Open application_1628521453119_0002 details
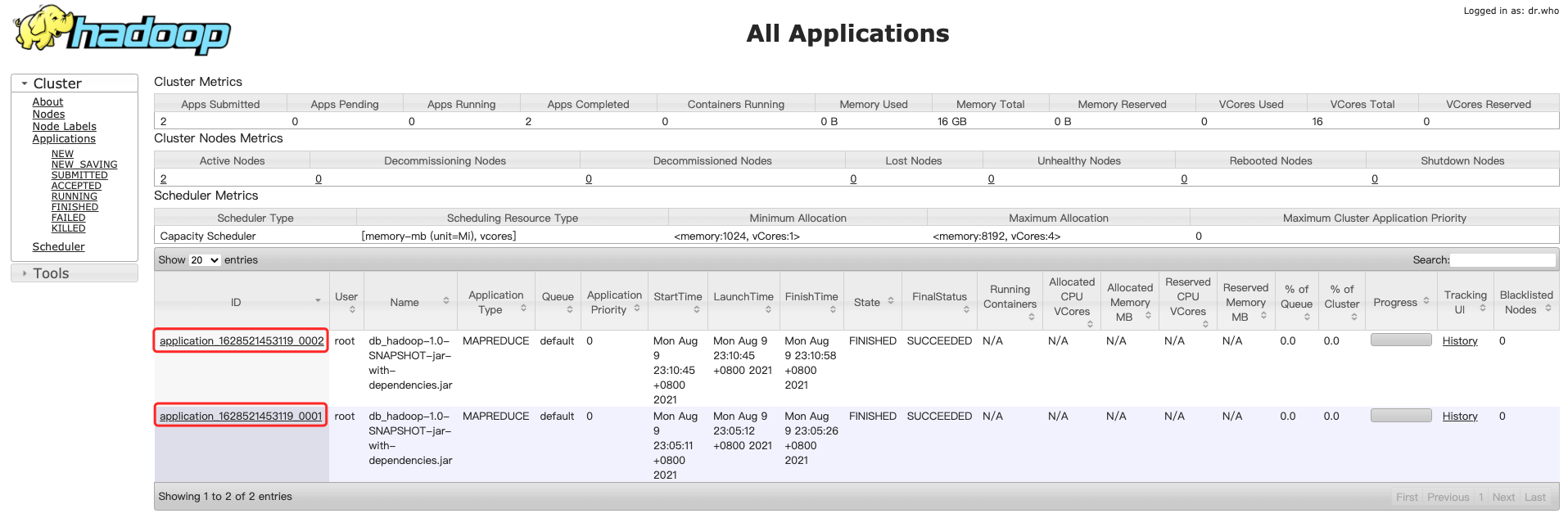 pos(242,341)
